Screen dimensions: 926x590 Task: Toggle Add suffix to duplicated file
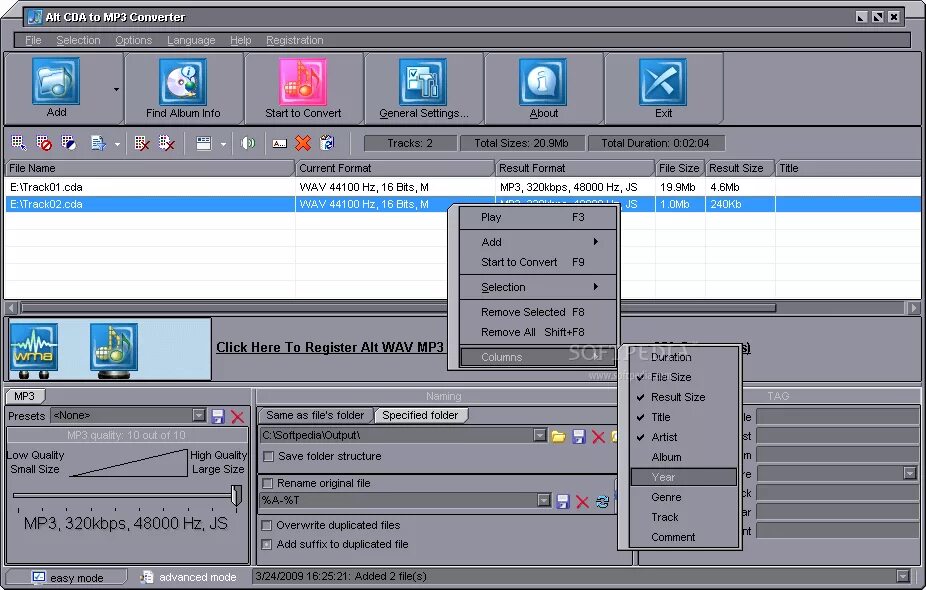click(x=266, y=545)
